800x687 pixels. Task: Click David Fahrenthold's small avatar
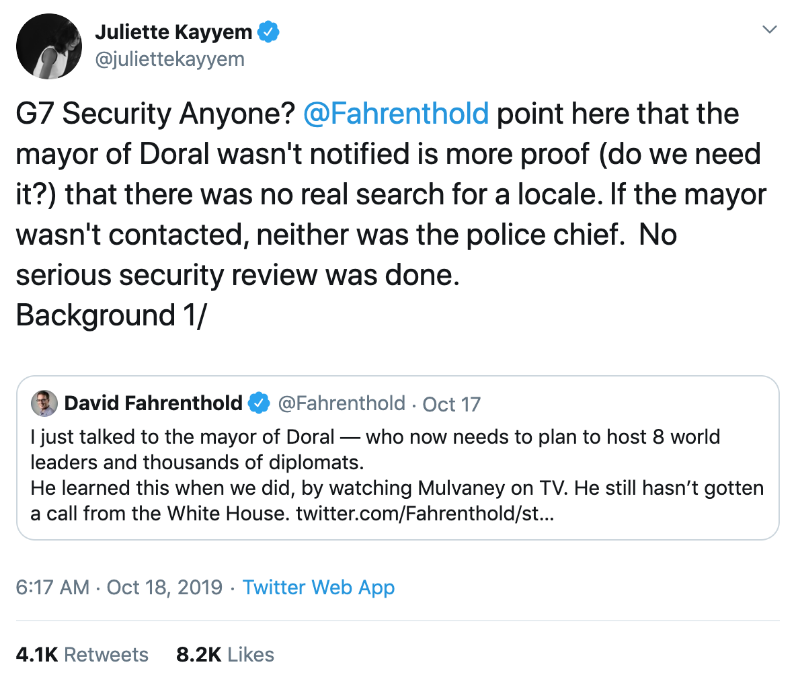click(44, 403)
